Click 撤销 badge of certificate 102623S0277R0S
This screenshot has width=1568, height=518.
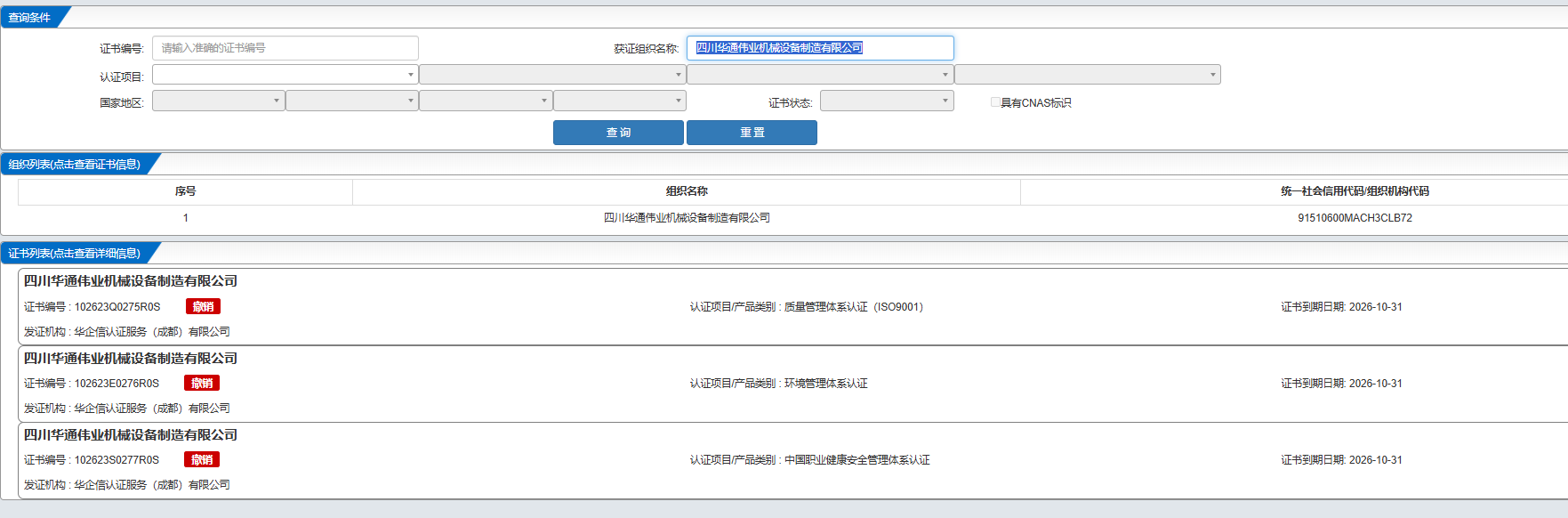(x=202, y=460)
